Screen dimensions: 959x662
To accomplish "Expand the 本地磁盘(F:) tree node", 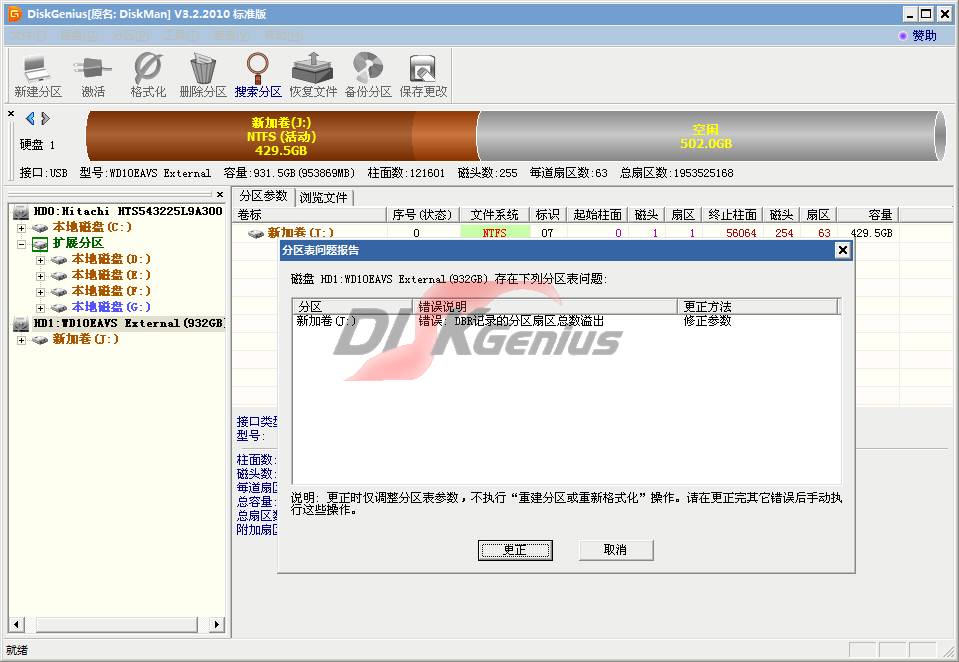I will click(x=40, y=292).
